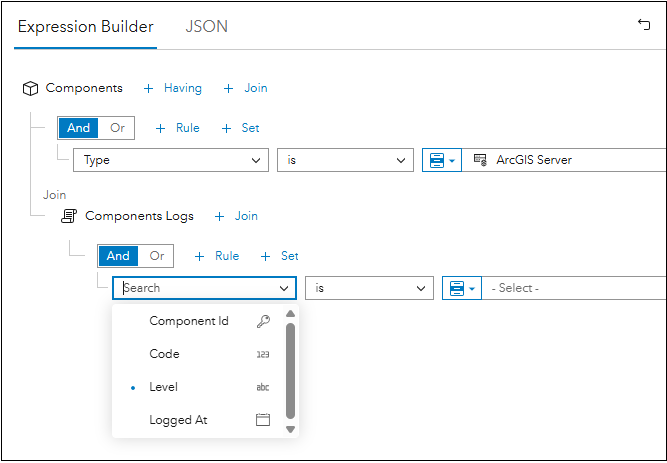Viewport: 667px width, 463px height.
Task: Click the Components cube icon
Action: tap(30, 89)
